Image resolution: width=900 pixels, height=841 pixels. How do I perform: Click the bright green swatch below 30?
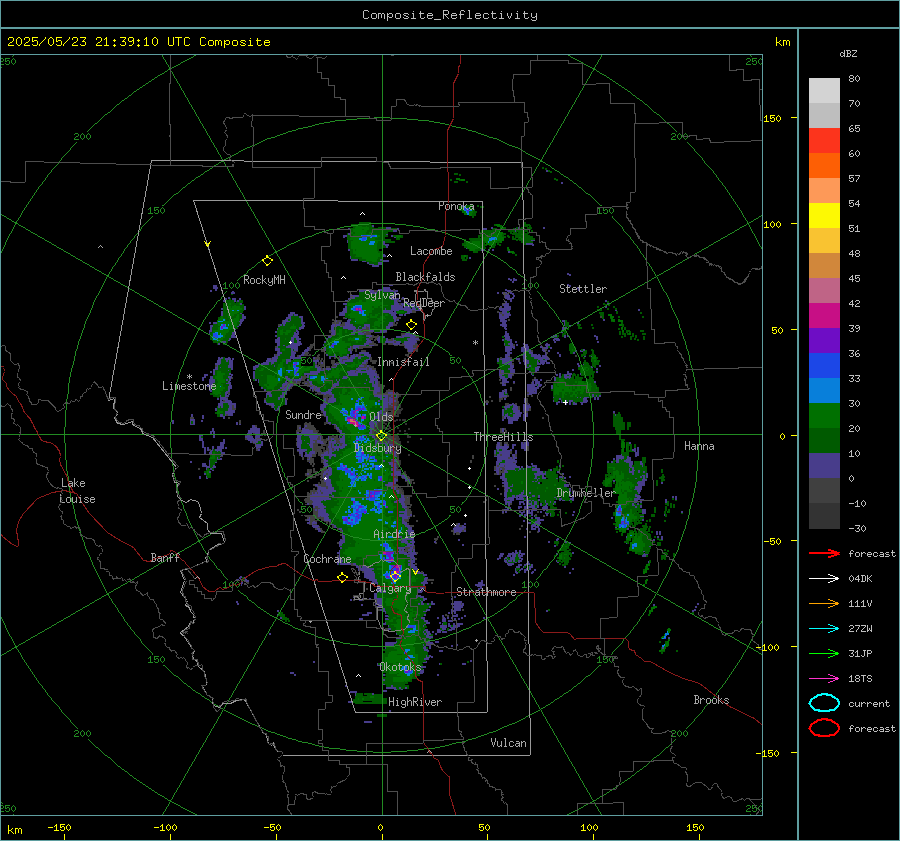[824, 416]
